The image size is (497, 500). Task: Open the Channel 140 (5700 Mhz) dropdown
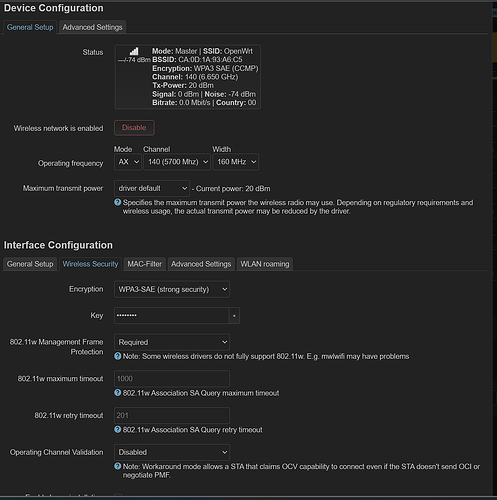pyautogui.click(x=177, y=162)
